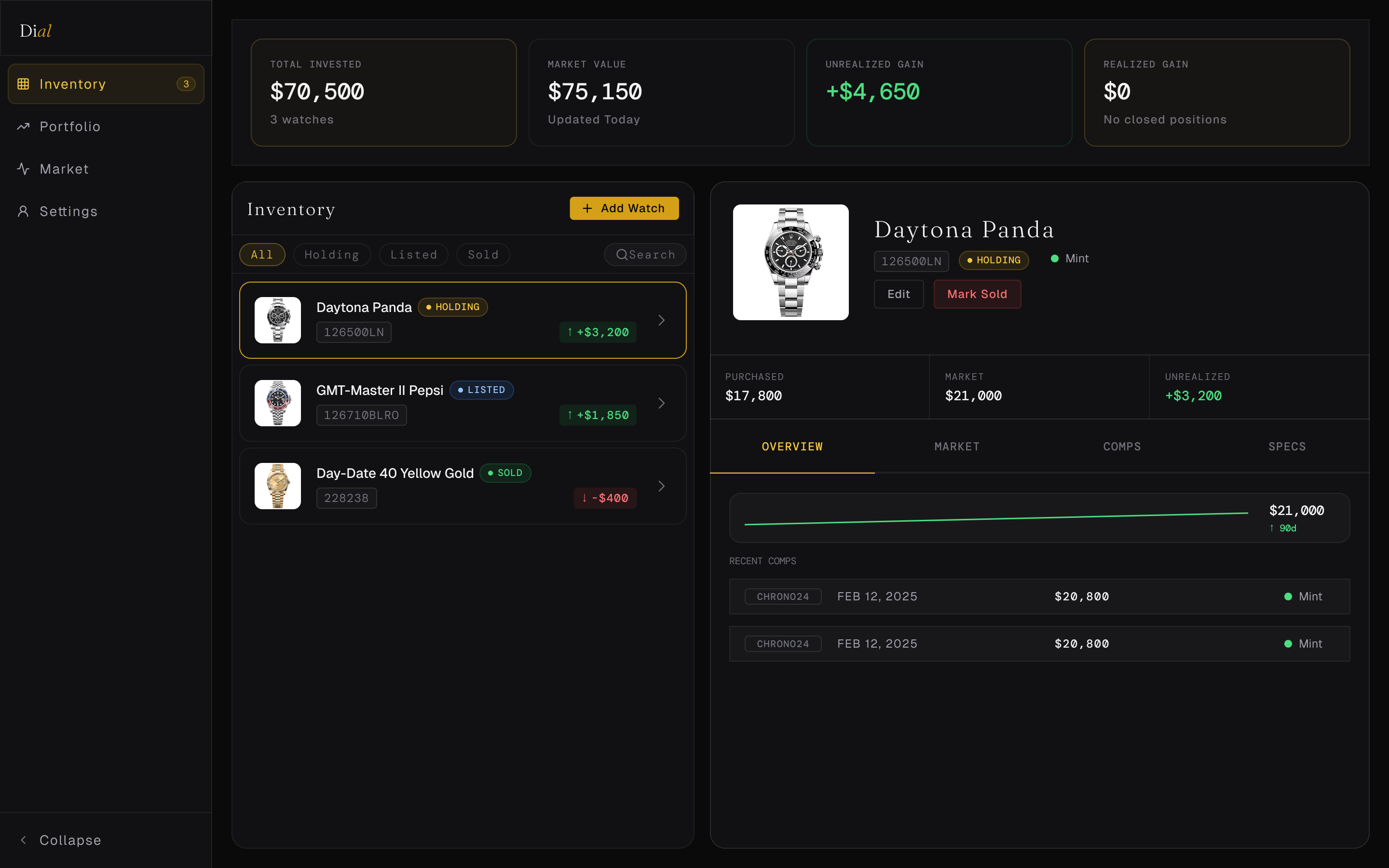This screenshot has width=1389, height=868.
Task: Click the Inventory count badge showing 3
Action: [186, 84]
